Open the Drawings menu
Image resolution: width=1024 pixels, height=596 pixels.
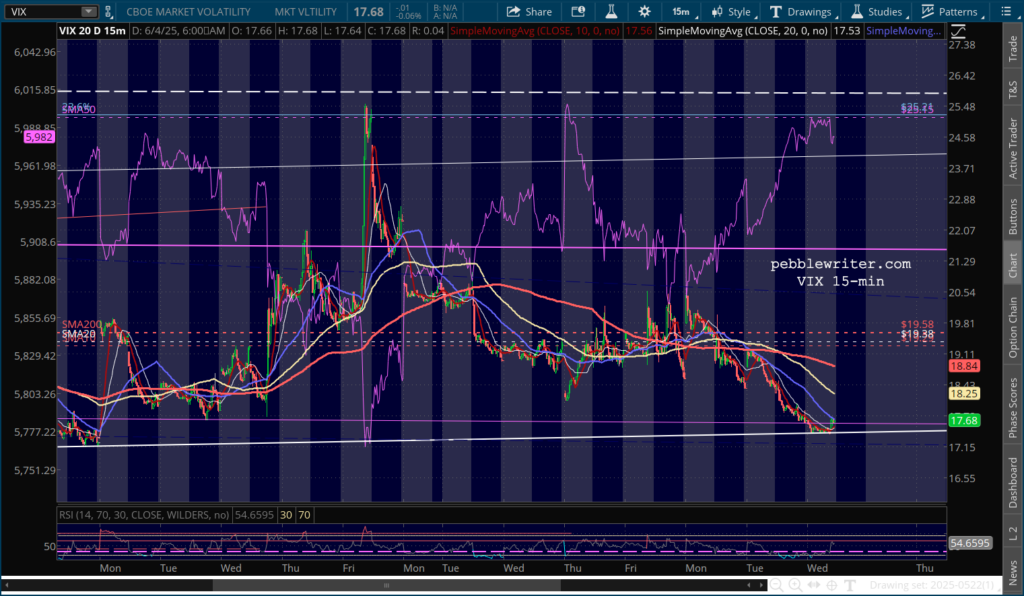click(801, 12)
